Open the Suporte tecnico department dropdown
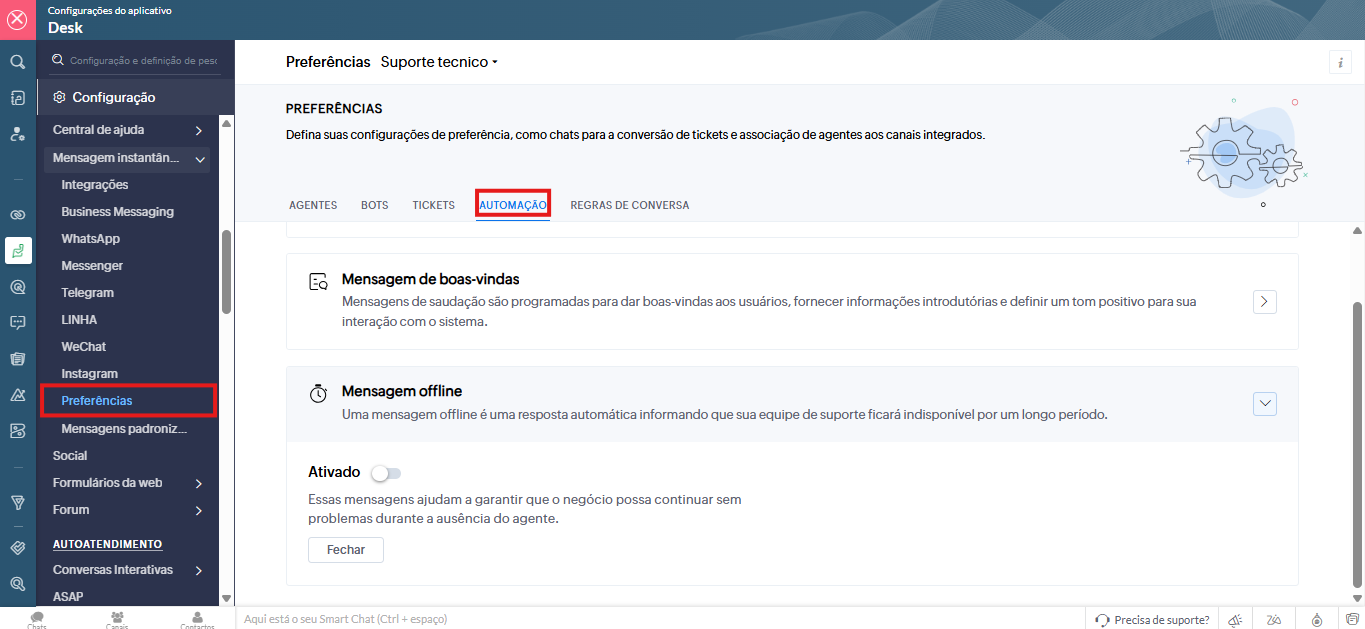 (439, 62)
